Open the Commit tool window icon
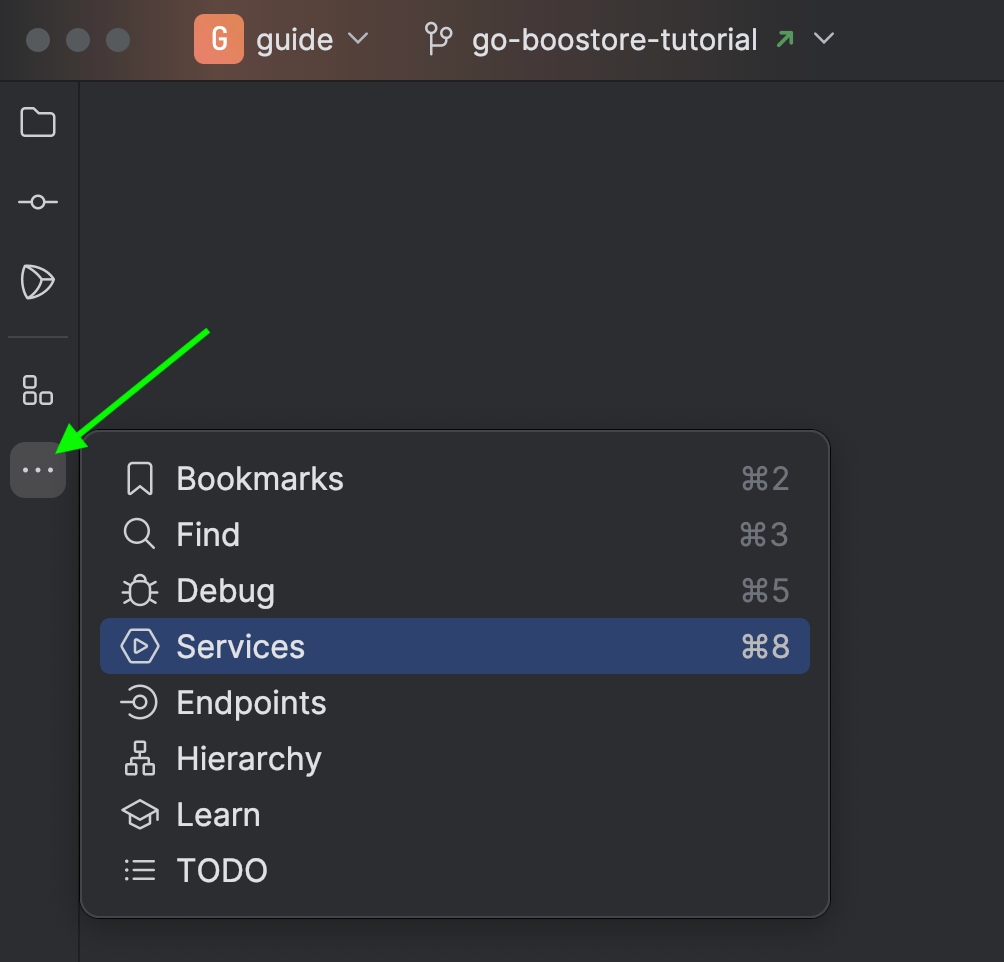This screenshot has width=1004, height=962. coord(38,202)
